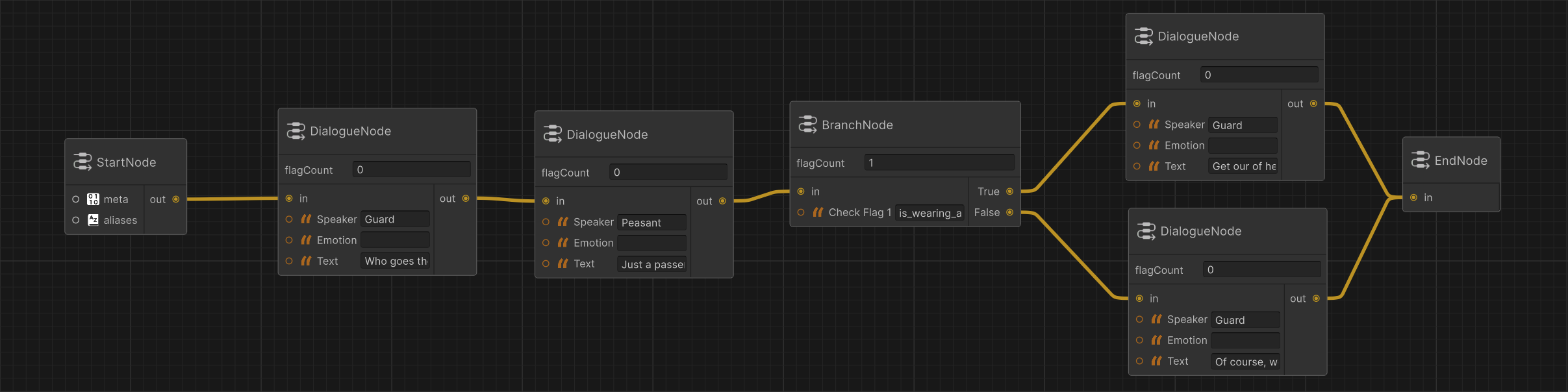Click the flagCount field in "Get our of he" DialogueNode
The height and width of the screenshot is (392, 1568).
pyautogui.click(x=1259, y=75)
